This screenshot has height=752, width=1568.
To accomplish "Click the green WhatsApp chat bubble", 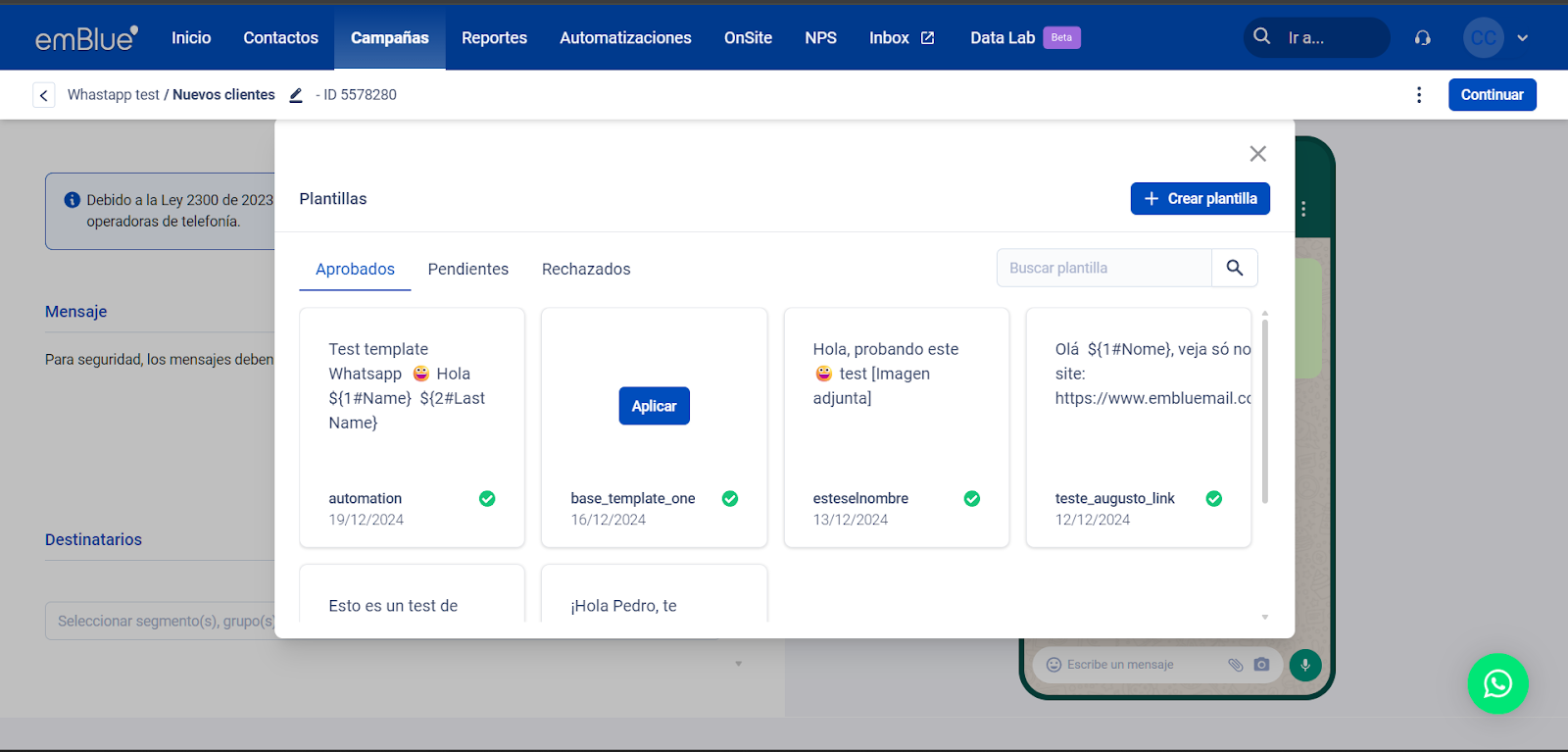I will 1496,683.
